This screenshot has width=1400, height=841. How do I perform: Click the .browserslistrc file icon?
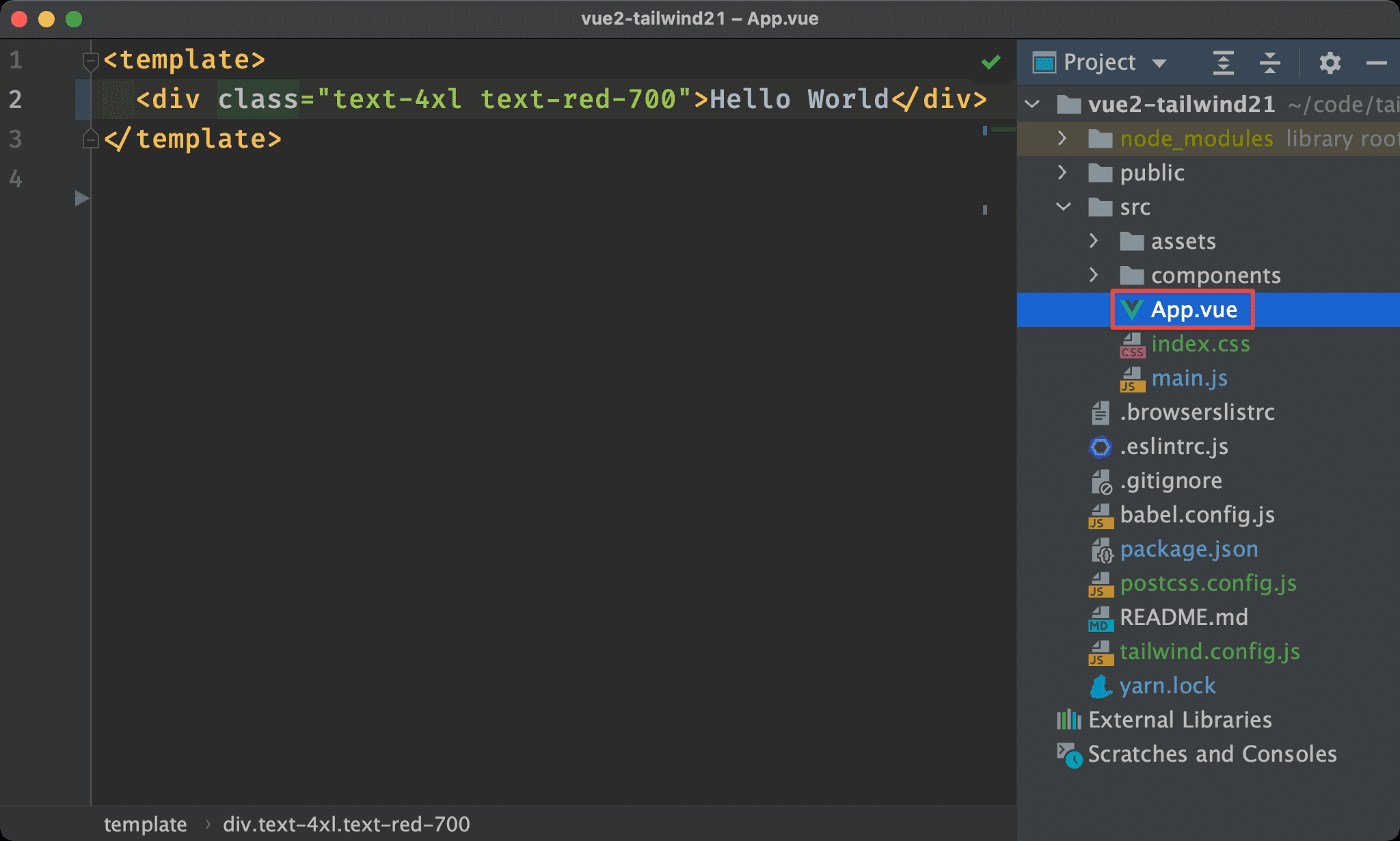[x=1100, y=412]
